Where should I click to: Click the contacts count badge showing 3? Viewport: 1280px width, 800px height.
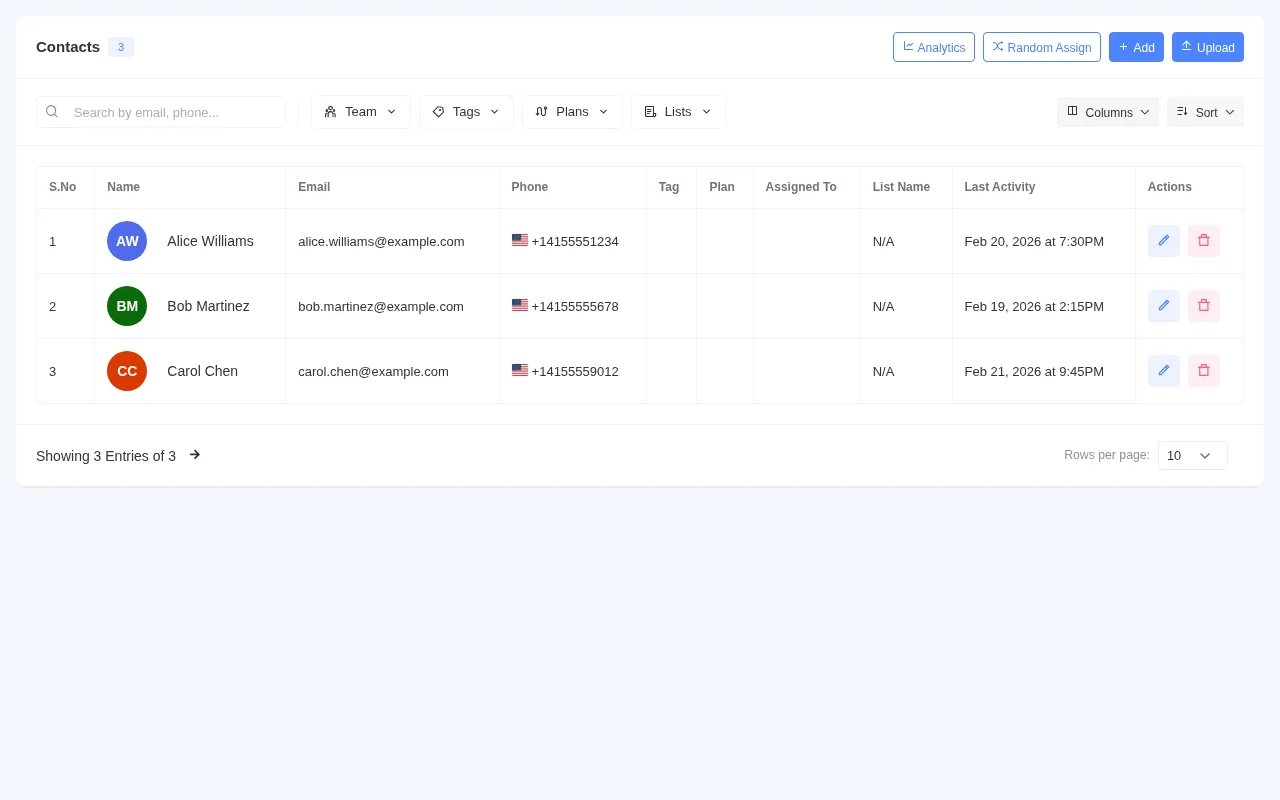pyautogui.click(x=121, y=47)
